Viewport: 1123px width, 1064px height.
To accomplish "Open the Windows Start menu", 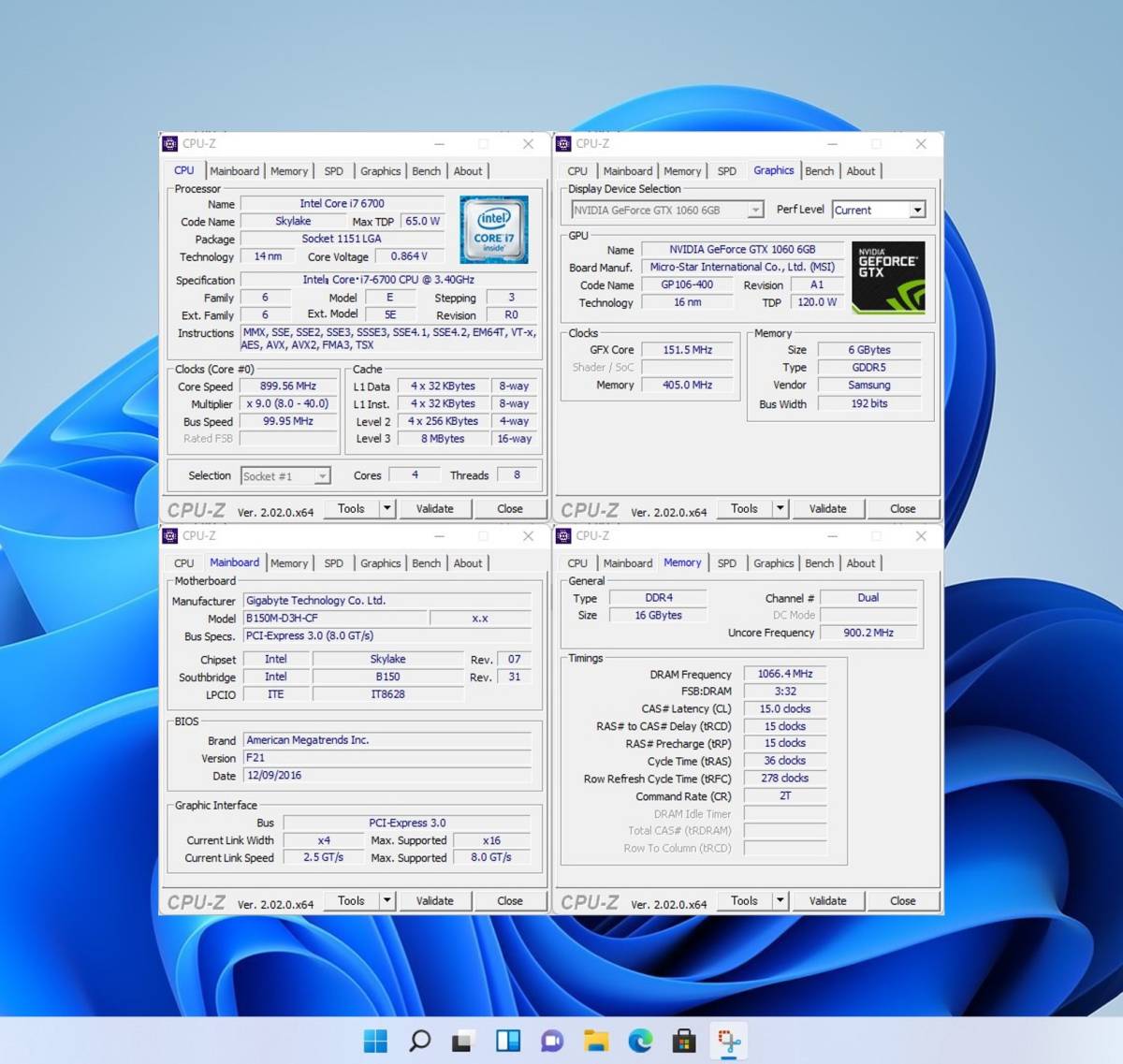I will (375, 1041).
